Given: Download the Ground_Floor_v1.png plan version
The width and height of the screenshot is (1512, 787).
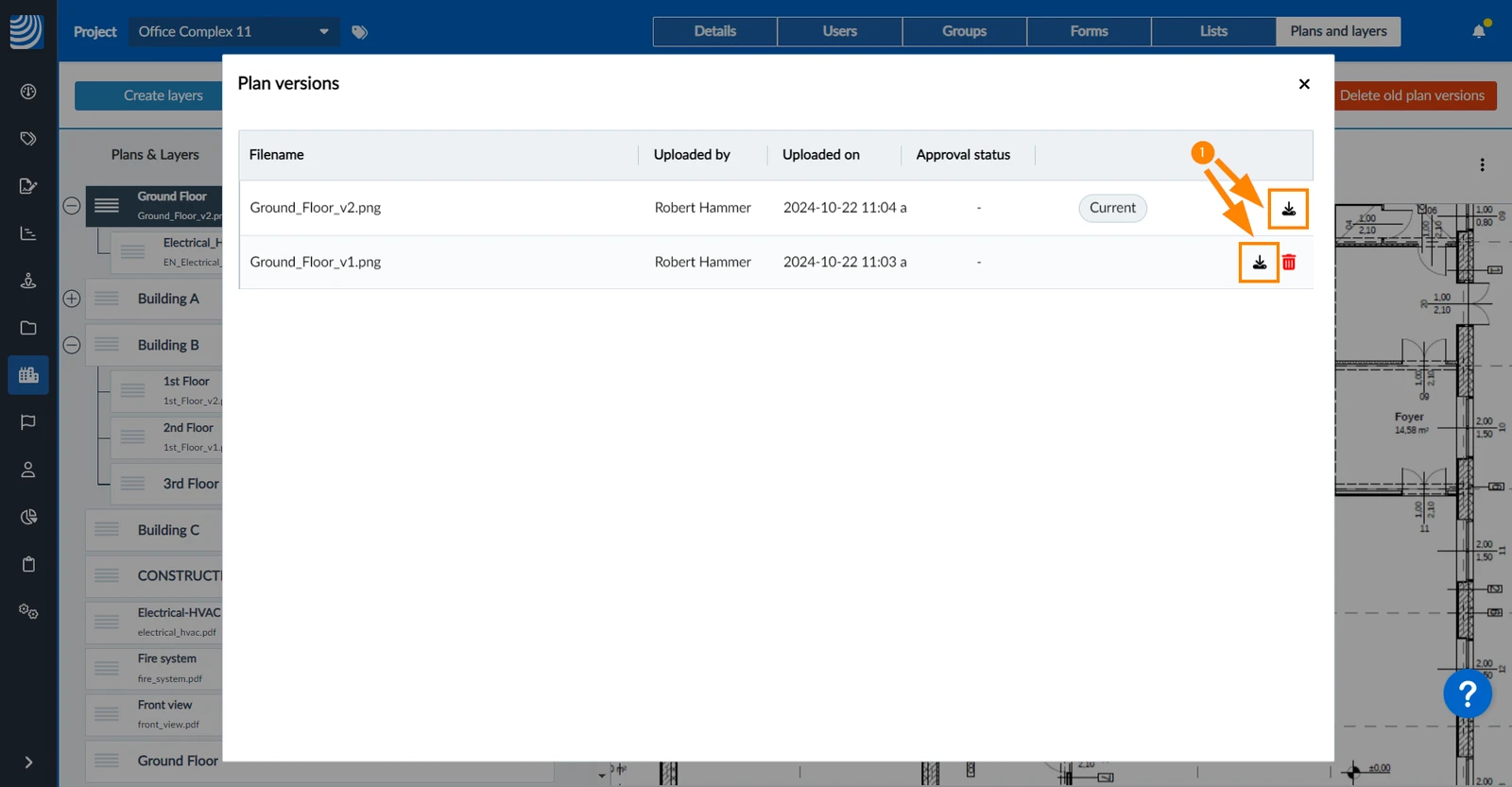Looking at the screenshot, I should click(x=1259, y=263).
